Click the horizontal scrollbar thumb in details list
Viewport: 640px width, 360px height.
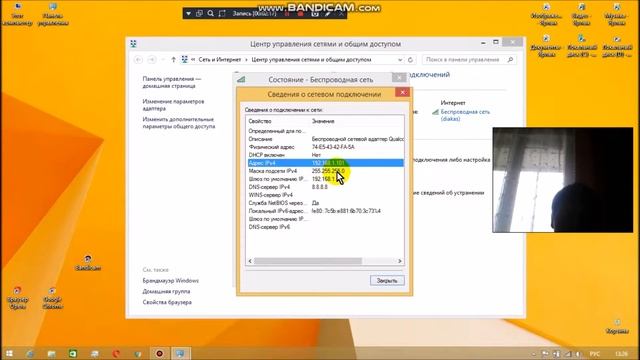tap(308, 261)
